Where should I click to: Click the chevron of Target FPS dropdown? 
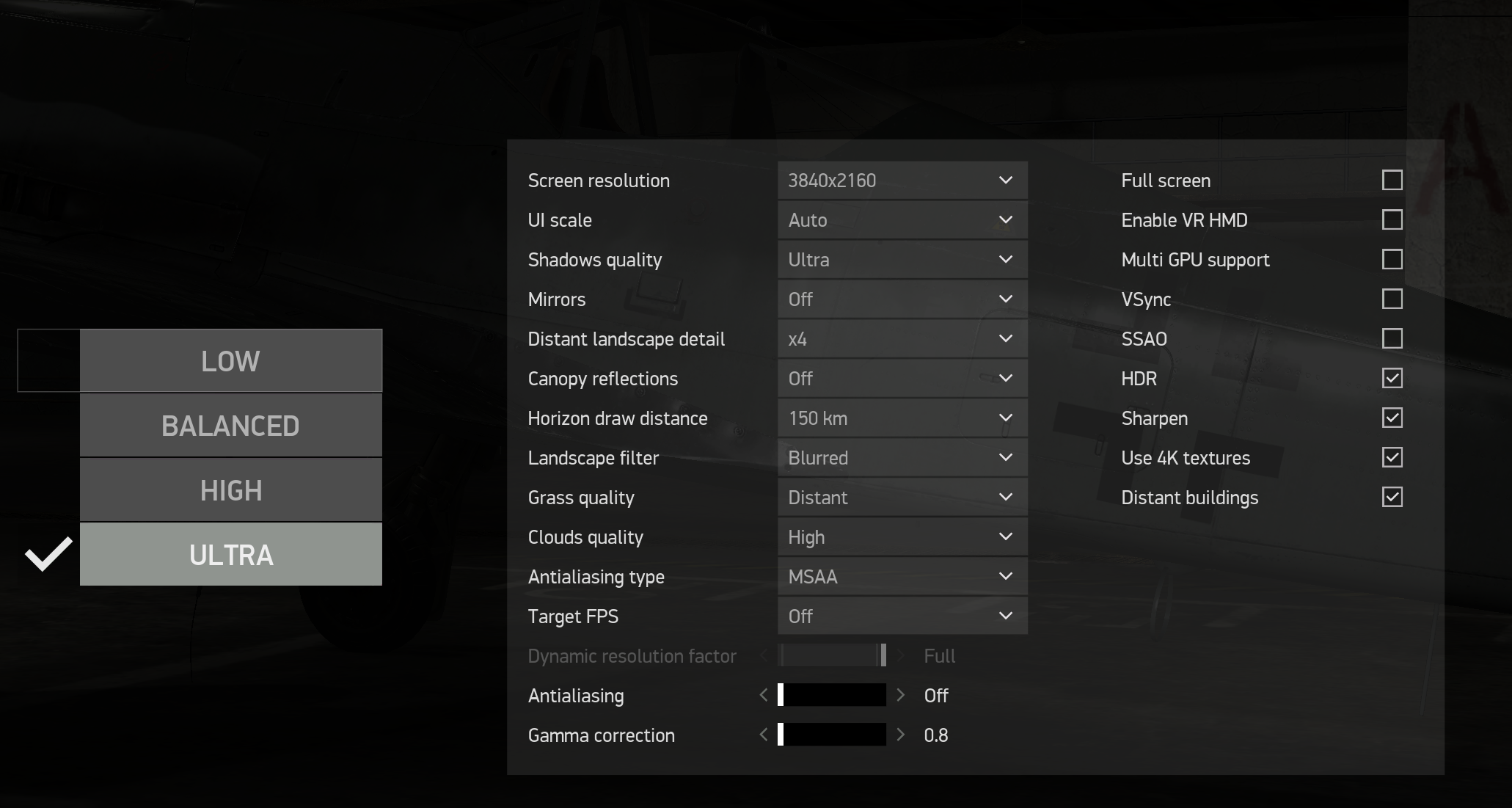pyautogui.click(x=1006, y=616)
